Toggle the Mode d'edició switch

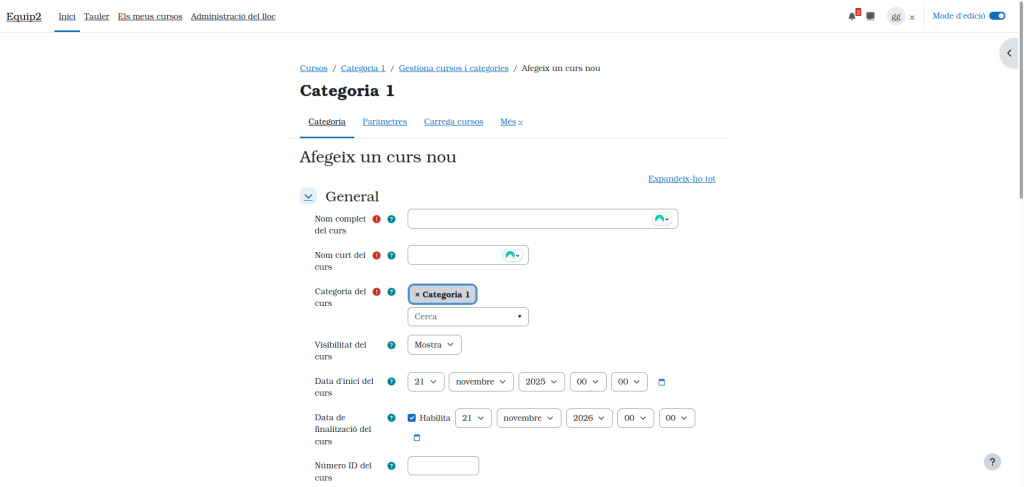coord(996,17)
